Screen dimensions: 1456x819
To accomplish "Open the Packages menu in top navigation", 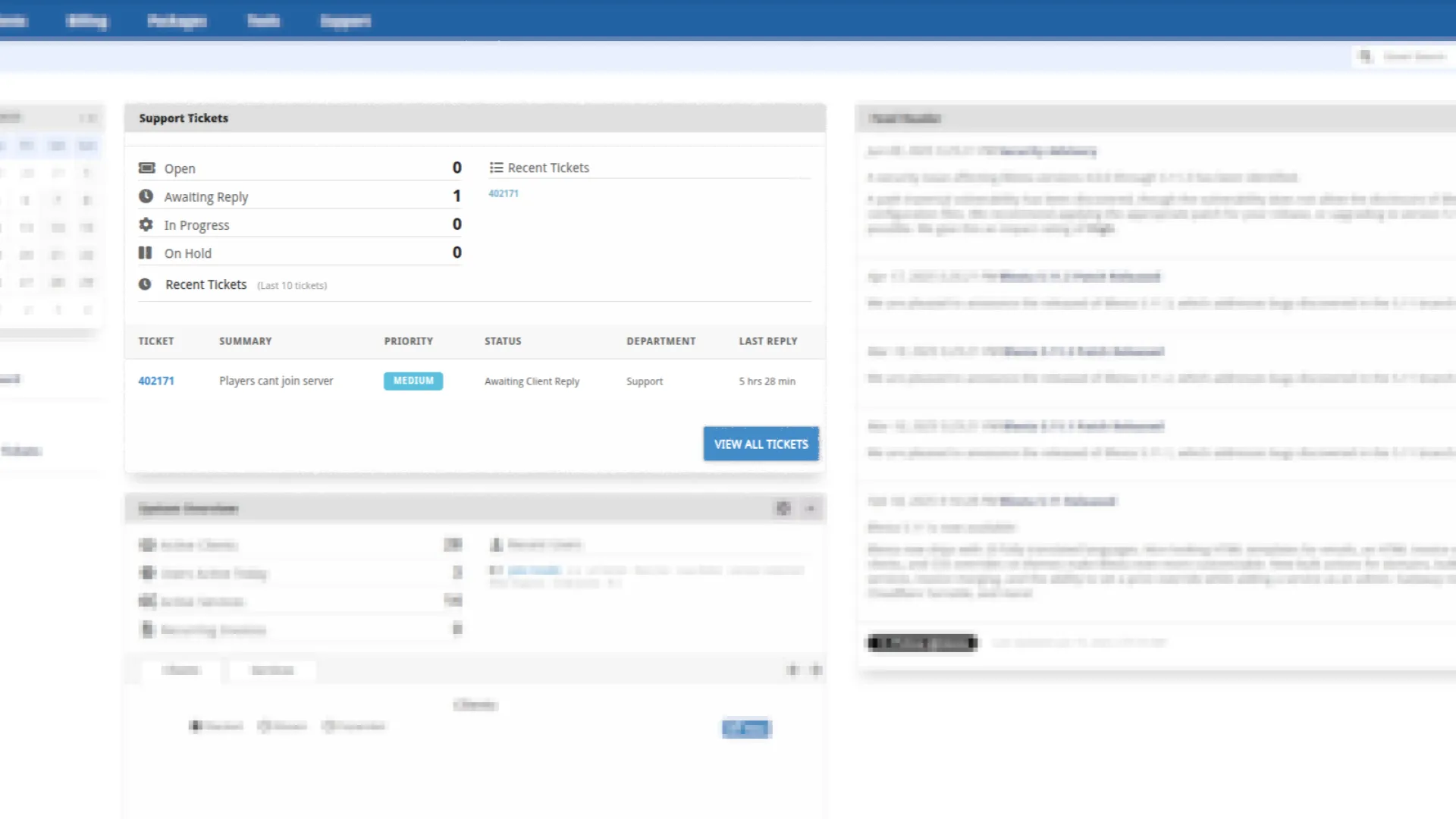I will (177, 20).
